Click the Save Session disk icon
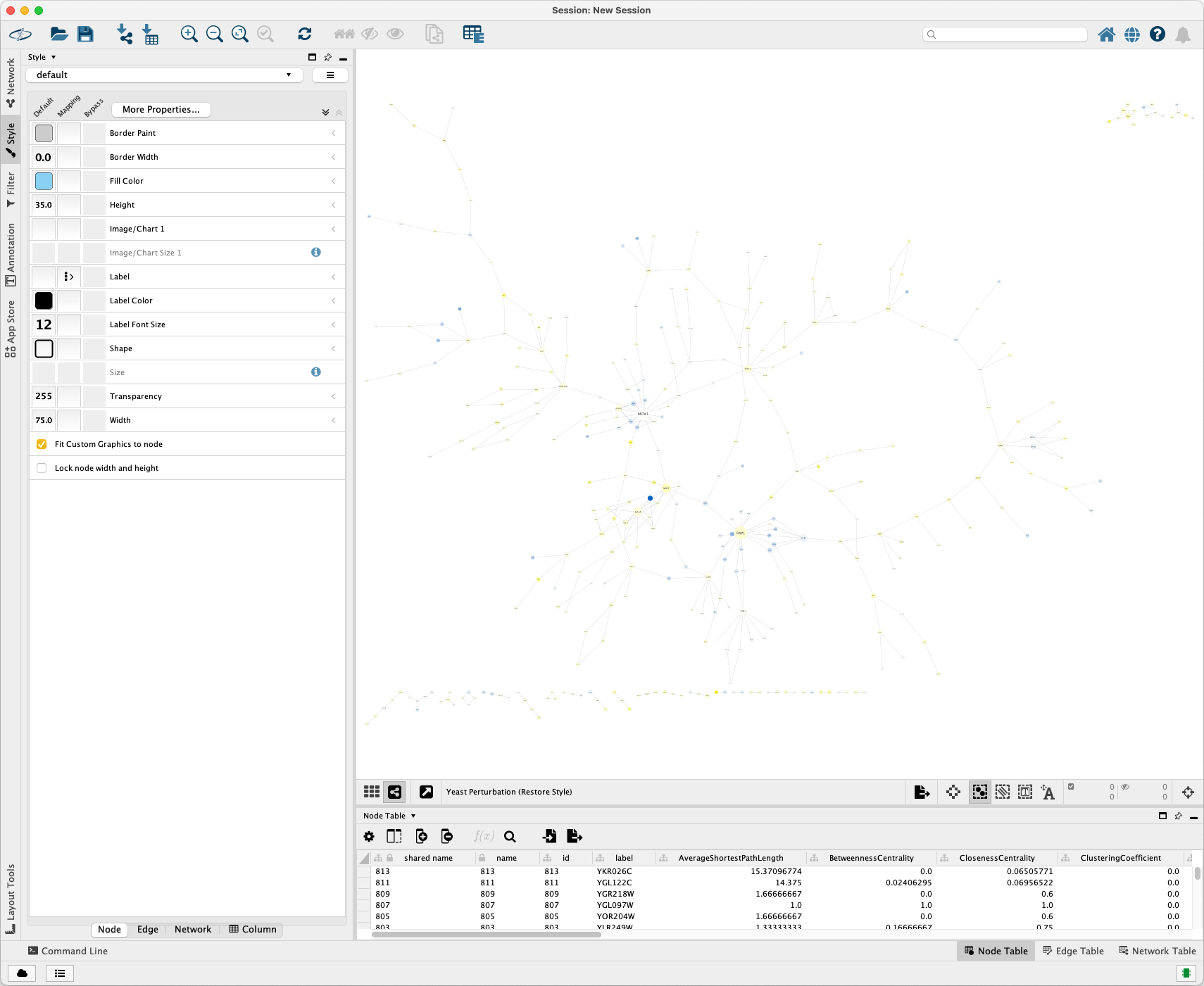The width and height of the screenshot is (1204, 986). pos(85,34)
